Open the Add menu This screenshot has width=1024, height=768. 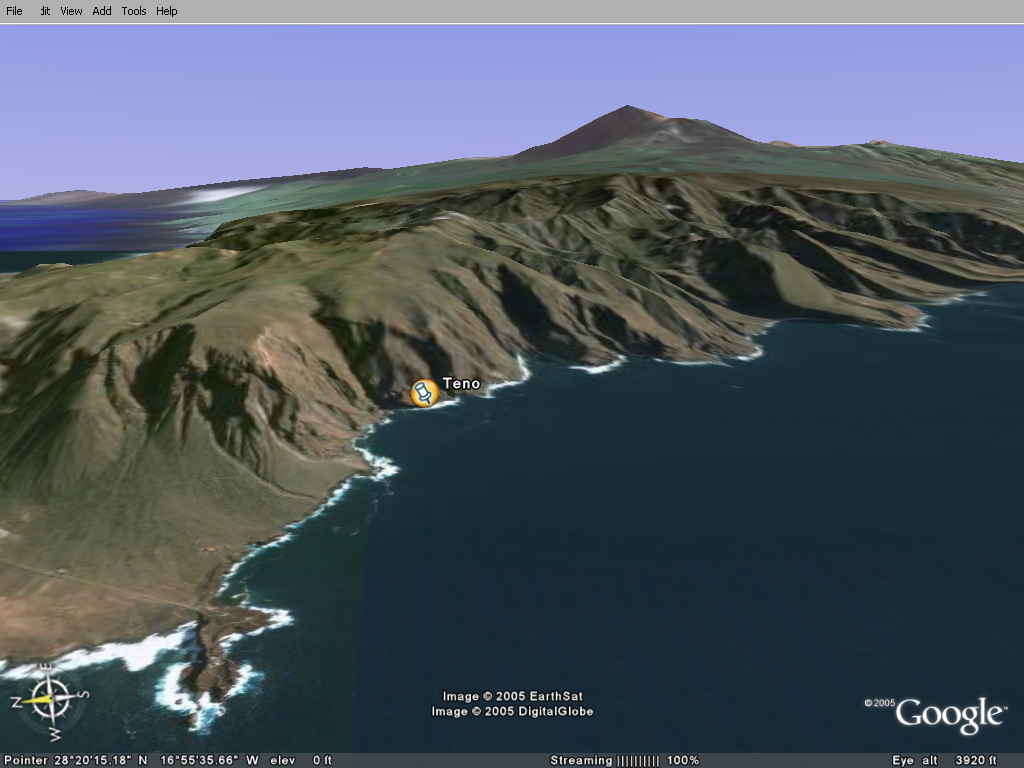(102, 11)
